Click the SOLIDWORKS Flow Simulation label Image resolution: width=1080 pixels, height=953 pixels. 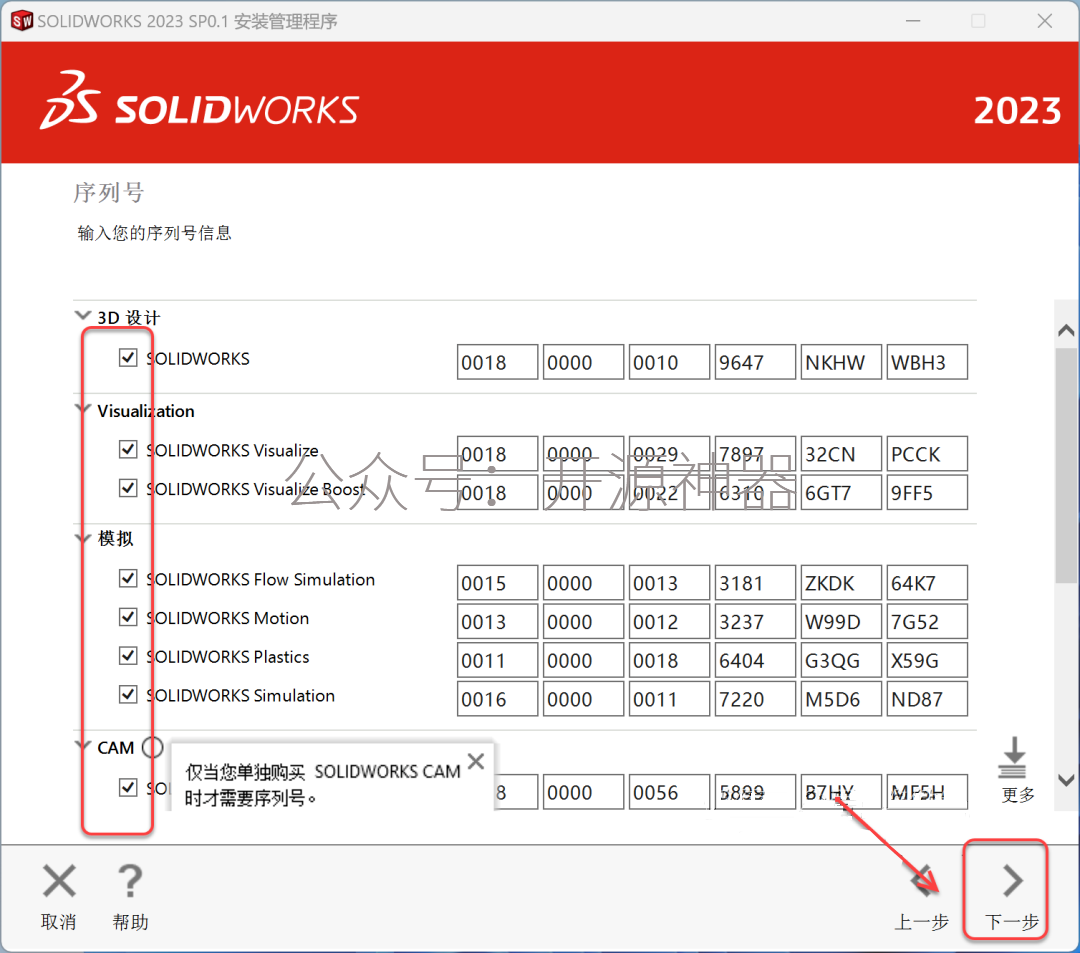(x=261, y=579)
